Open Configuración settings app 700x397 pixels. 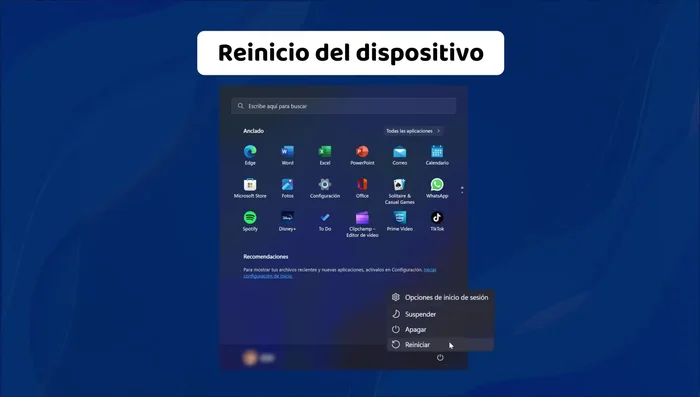pos(325,188)
